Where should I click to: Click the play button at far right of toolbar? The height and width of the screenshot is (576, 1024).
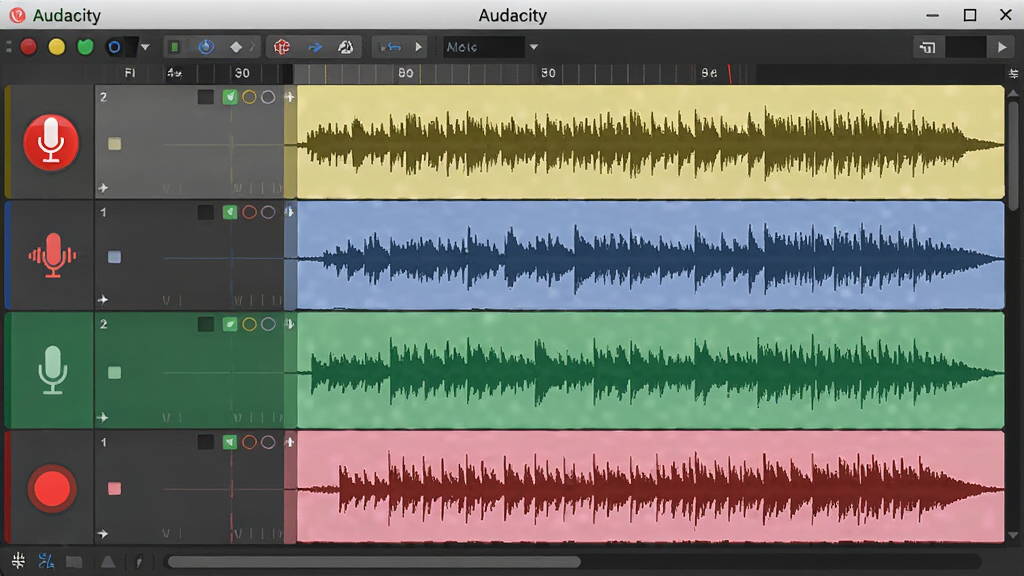pyautogui.click(x=1002, y=47)
